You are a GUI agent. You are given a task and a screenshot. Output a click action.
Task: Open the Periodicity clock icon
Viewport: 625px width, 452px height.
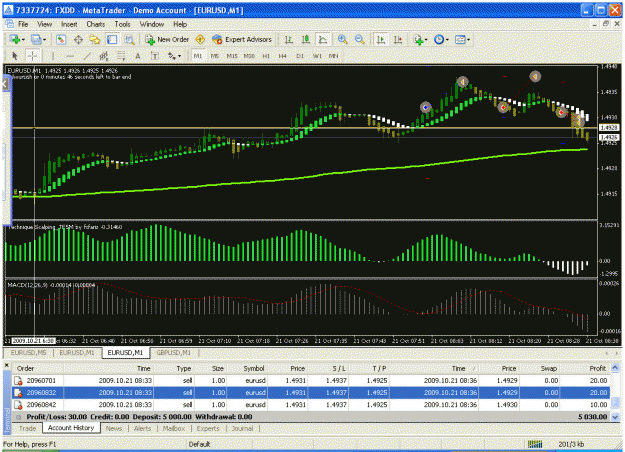click(x=439, y=39)
